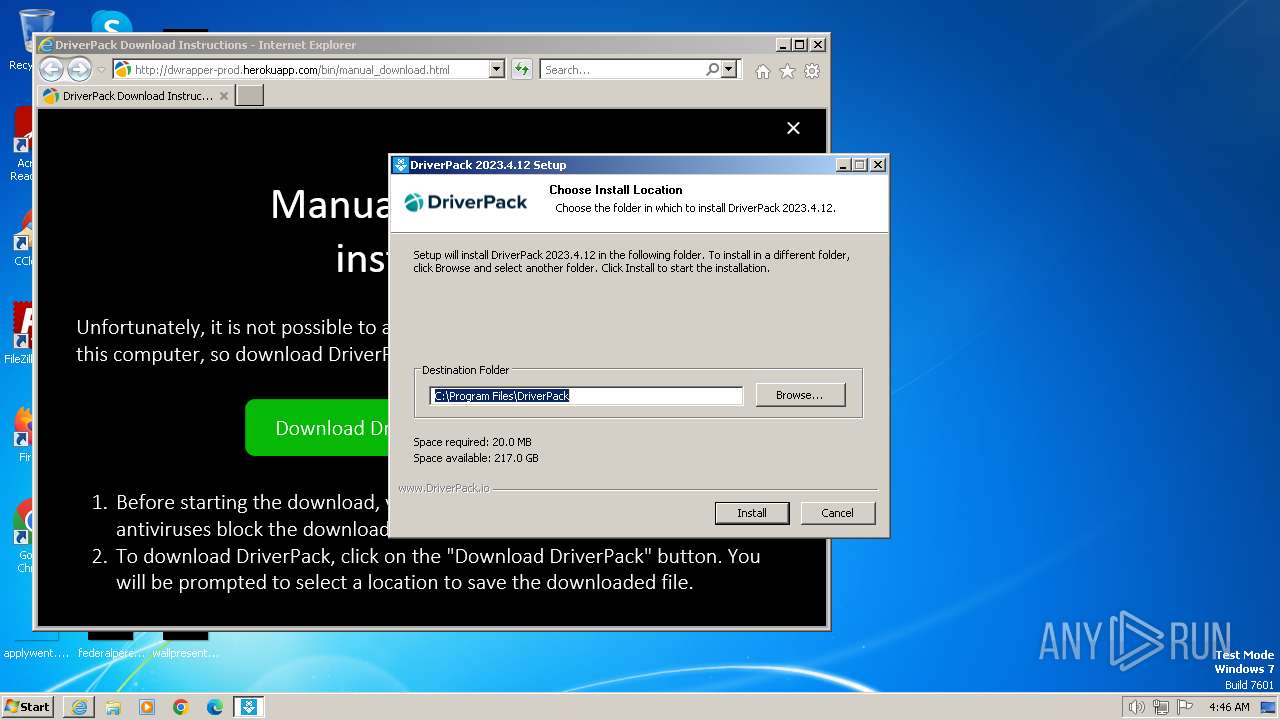Open a new tab in Internet Explorer
Image resolution: width=1280 pixels, height=720 pixels.
(249, 96)
